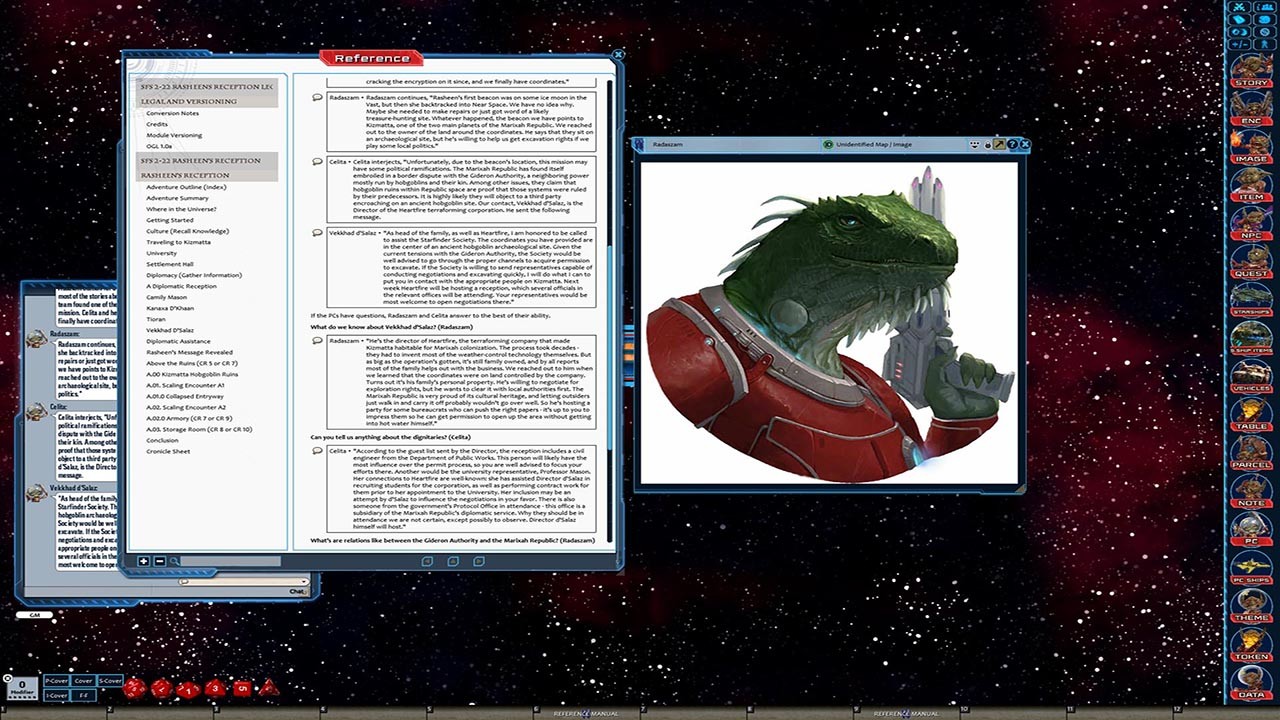1280x720 pixels.
Task: Collapse the reference index with minus button
Action: coord(159,562)
